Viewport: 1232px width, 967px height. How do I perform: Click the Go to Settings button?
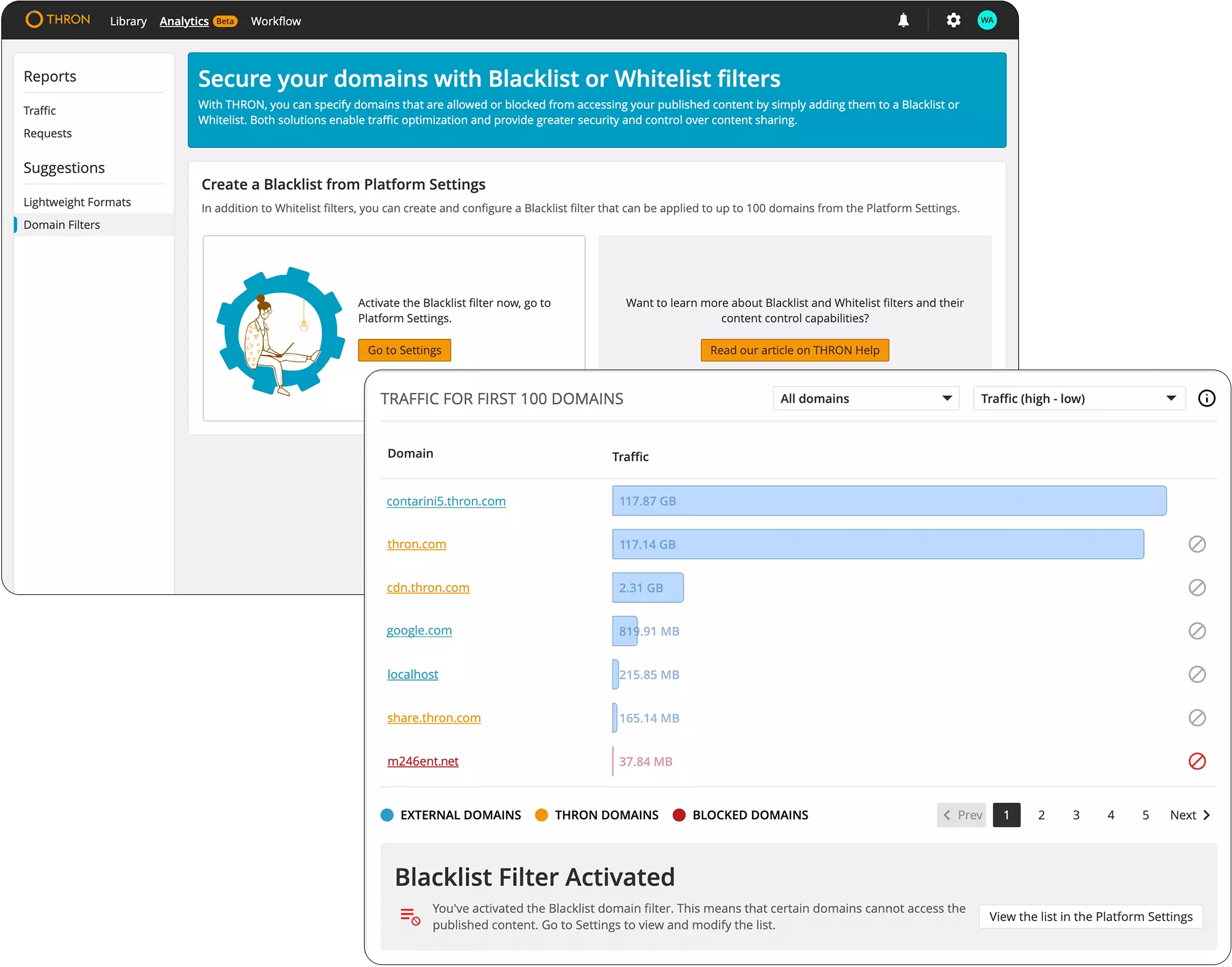pos(405,350)
